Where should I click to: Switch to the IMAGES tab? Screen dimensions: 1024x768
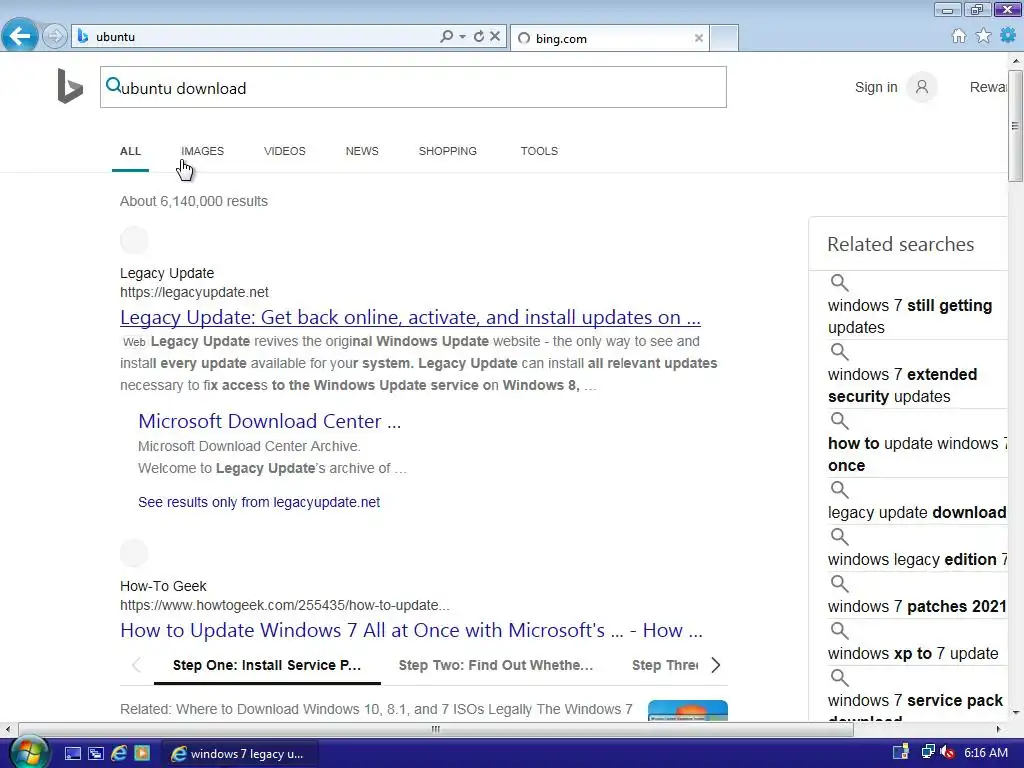pyautogui.click(x=202, y=151)
